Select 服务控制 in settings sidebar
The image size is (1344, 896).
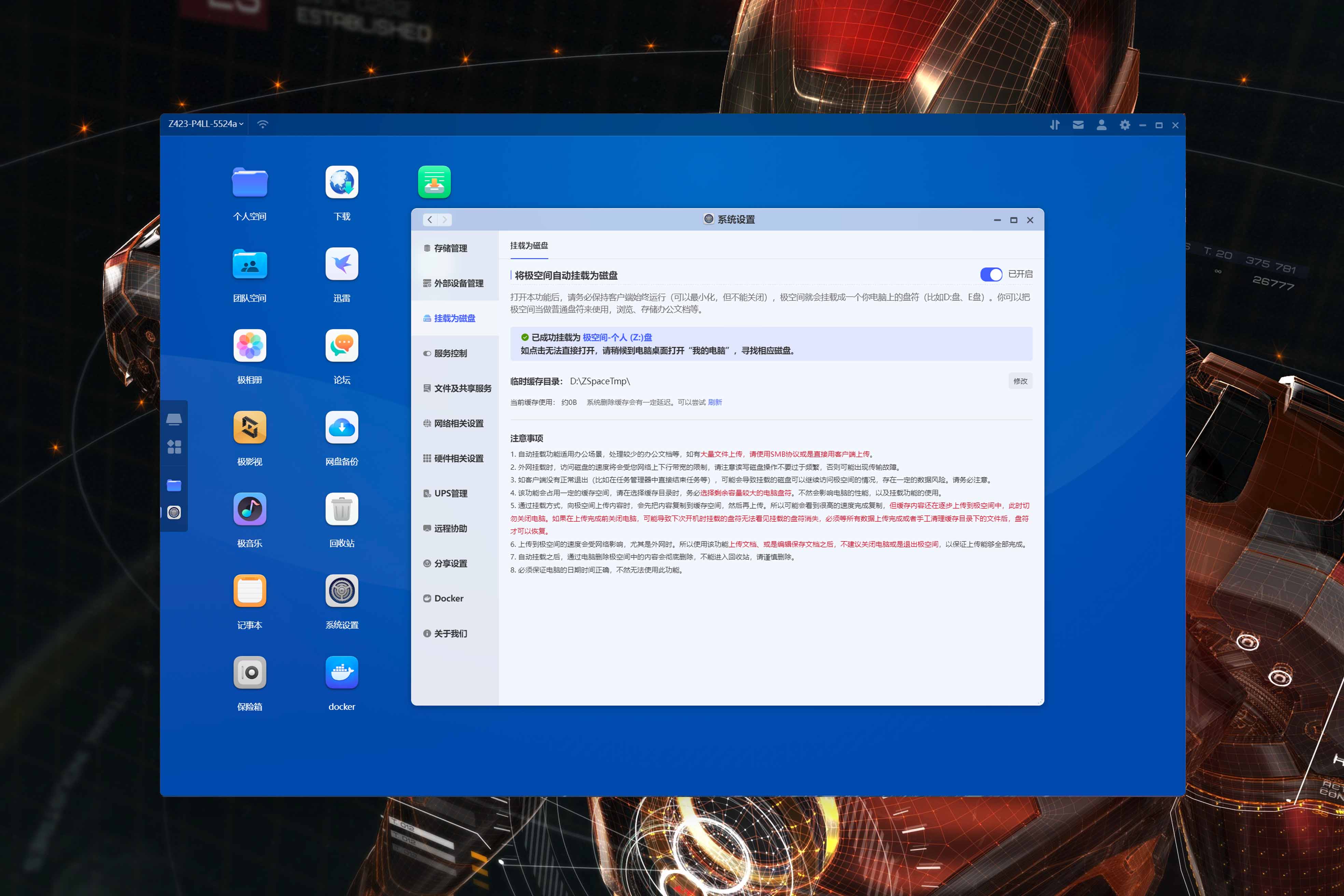tap(455, 353)
